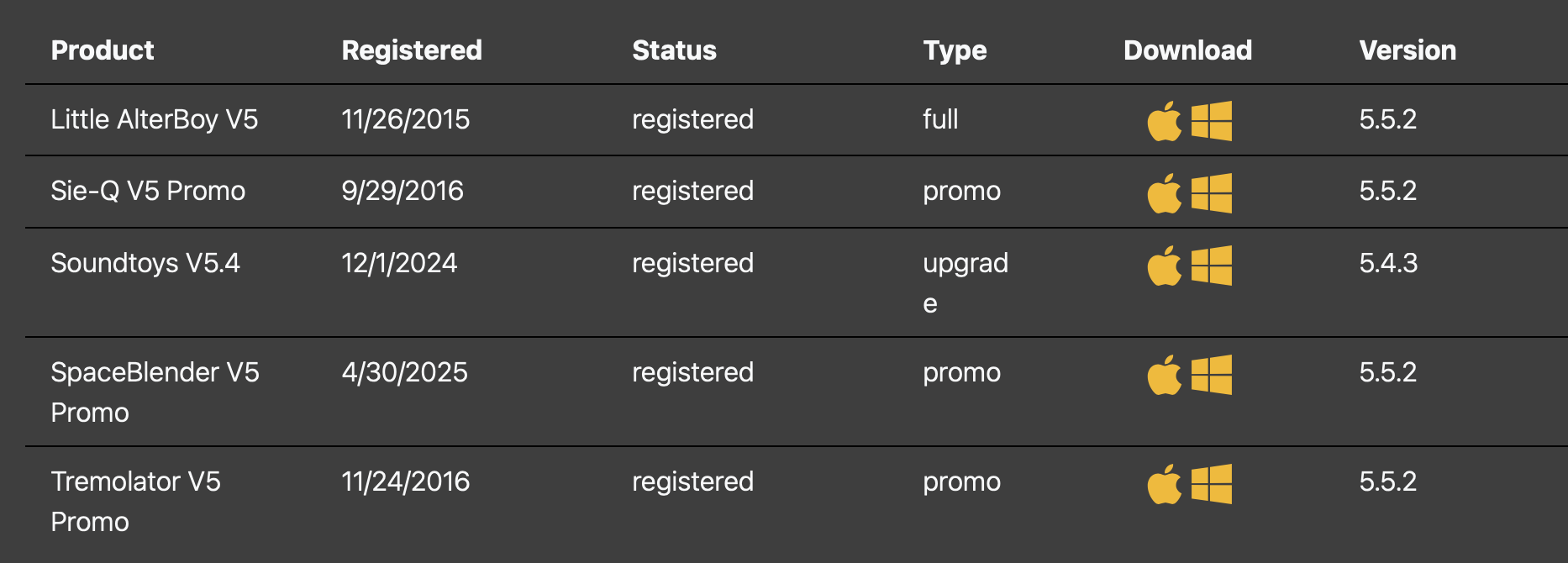Click the Status column header
1568x563 pixels.
click(x=674, y=50)
